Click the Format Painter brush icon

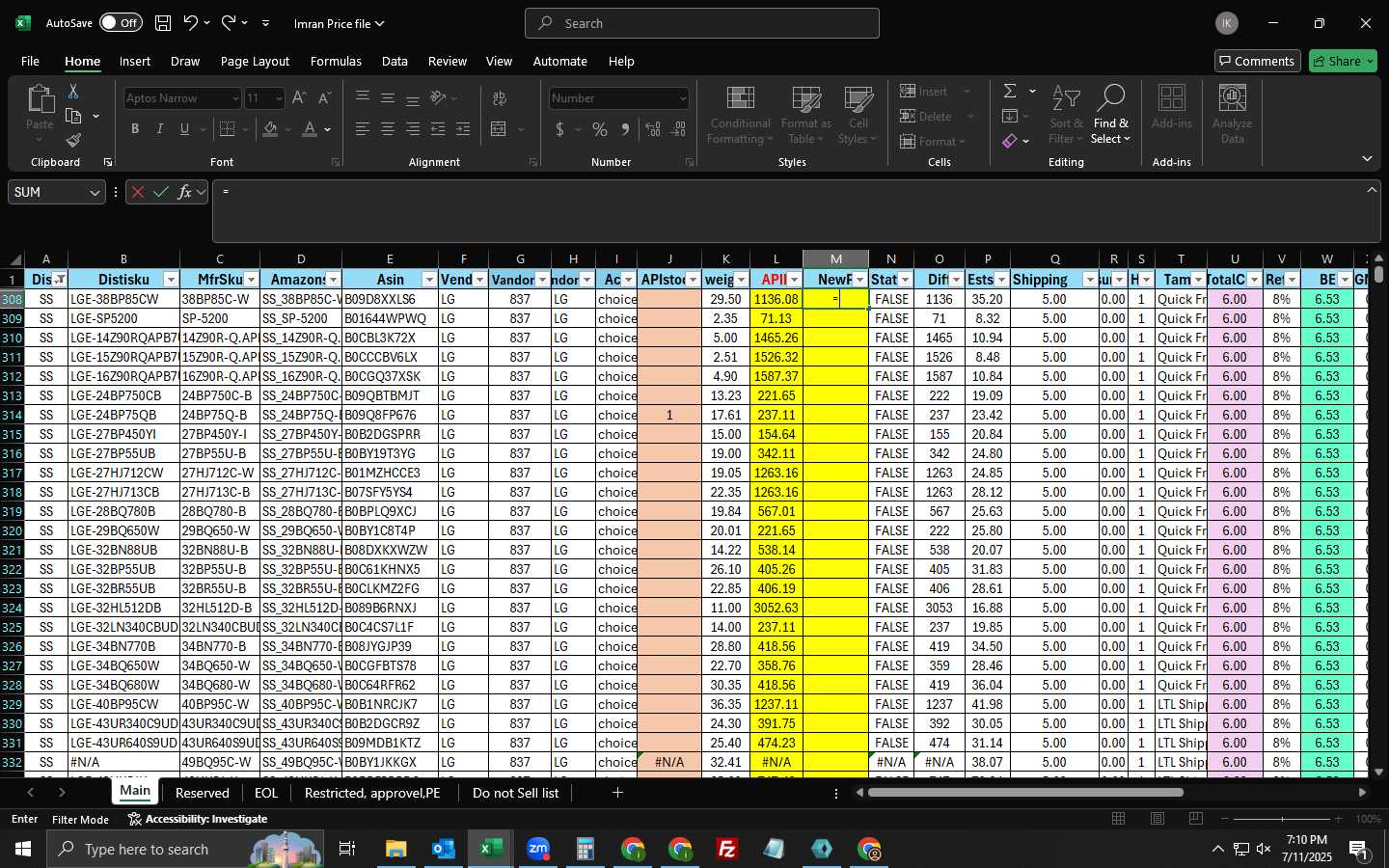pos(73,141)
